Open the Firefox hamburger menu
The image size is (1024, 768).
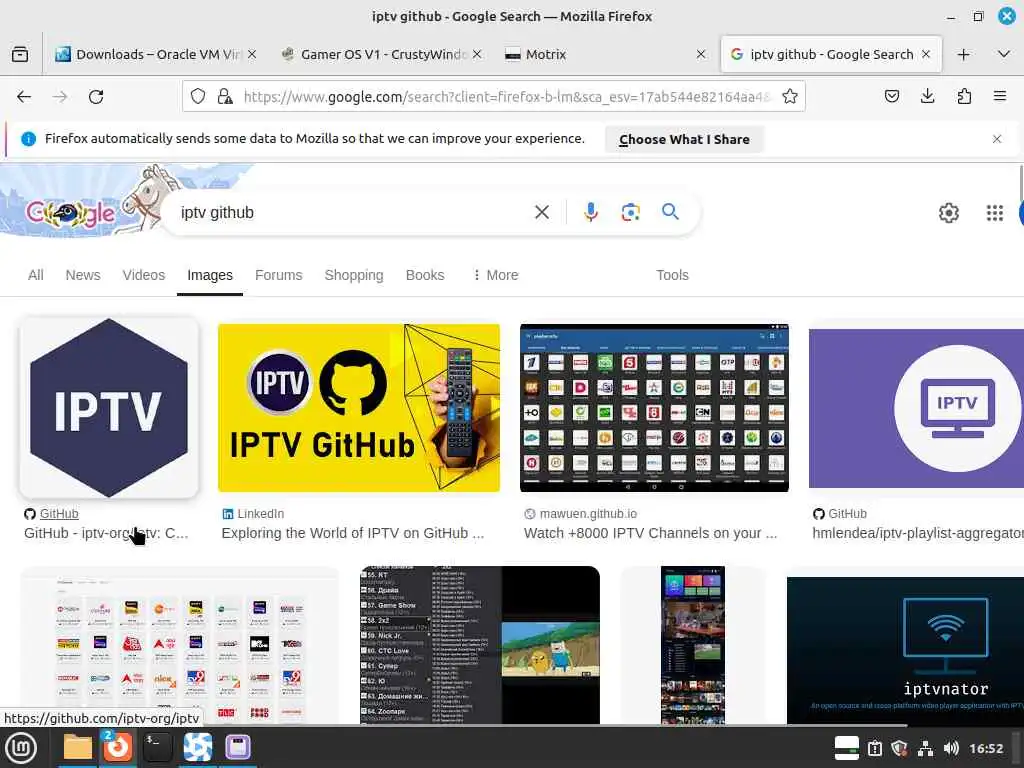click(1000, 97)
